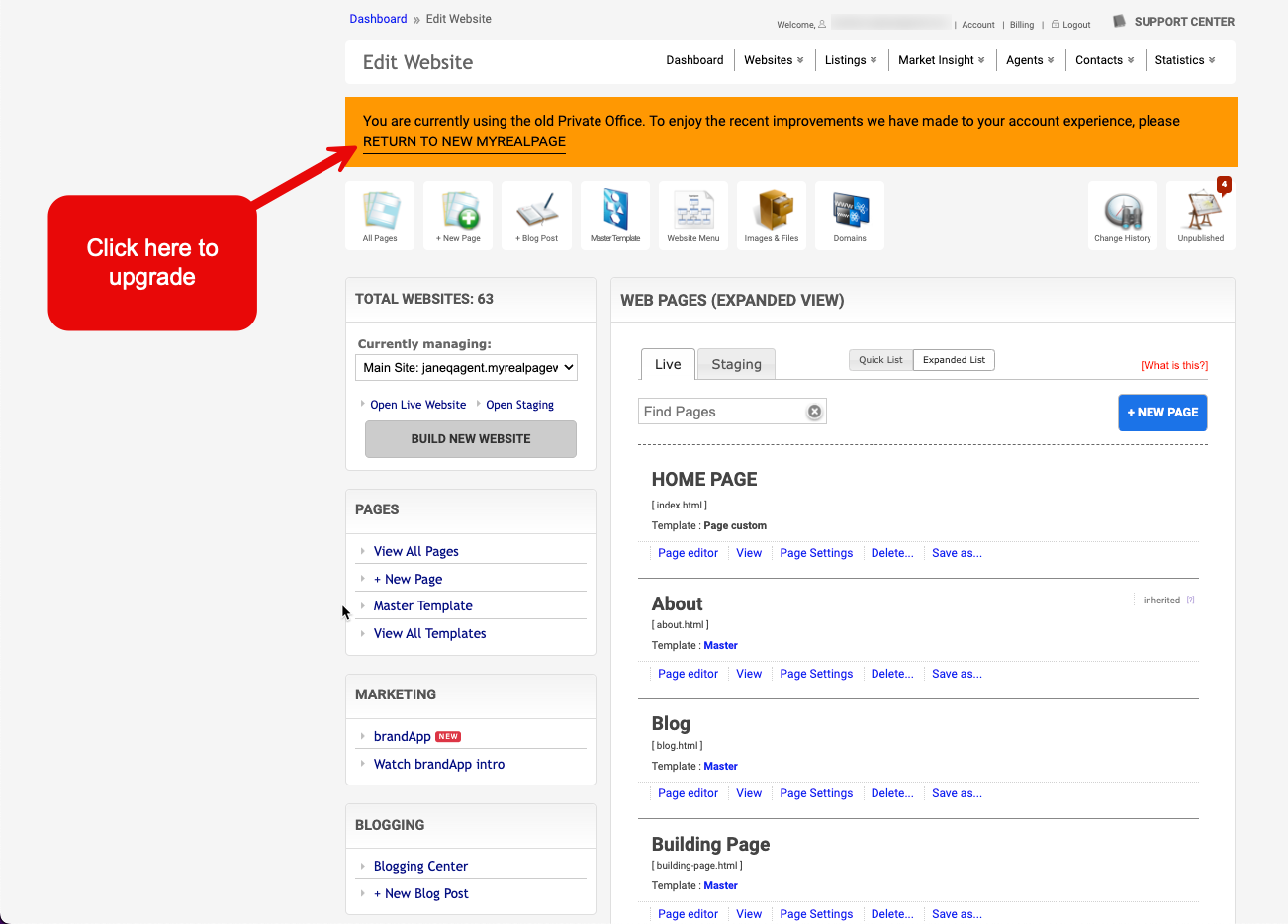Switch to the Staging tab
This screenshot has height=924, width=1288.
click(735, 364)
